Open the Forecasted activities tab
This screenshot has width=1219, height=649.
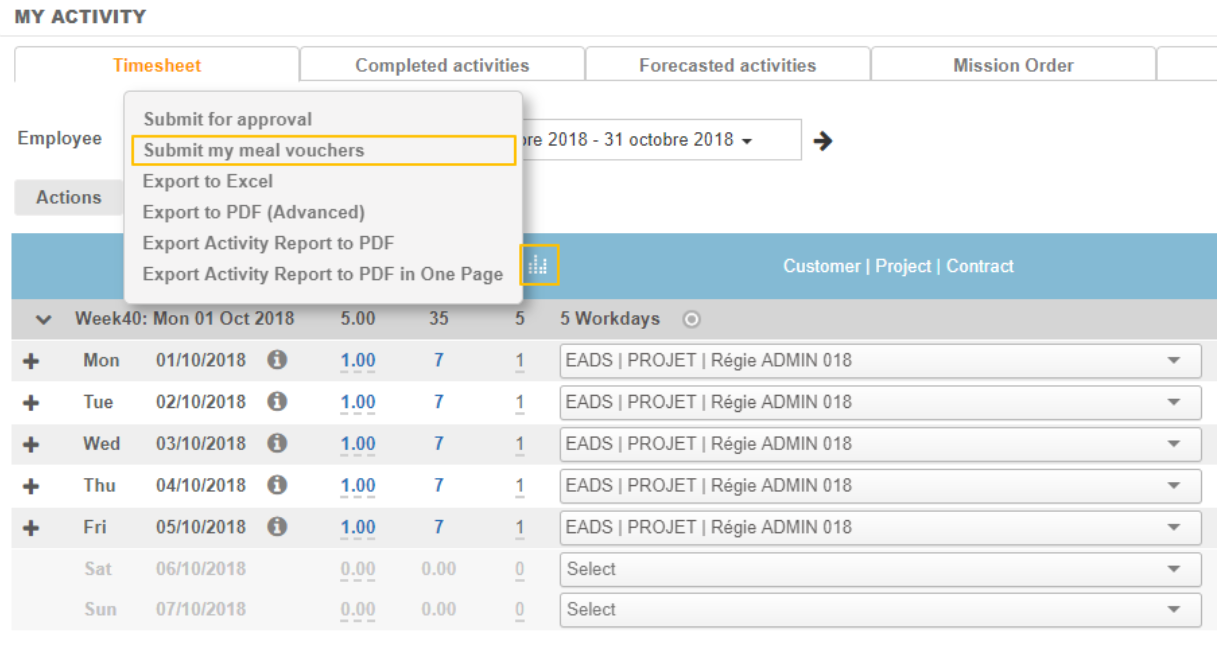tap(727, 65)
